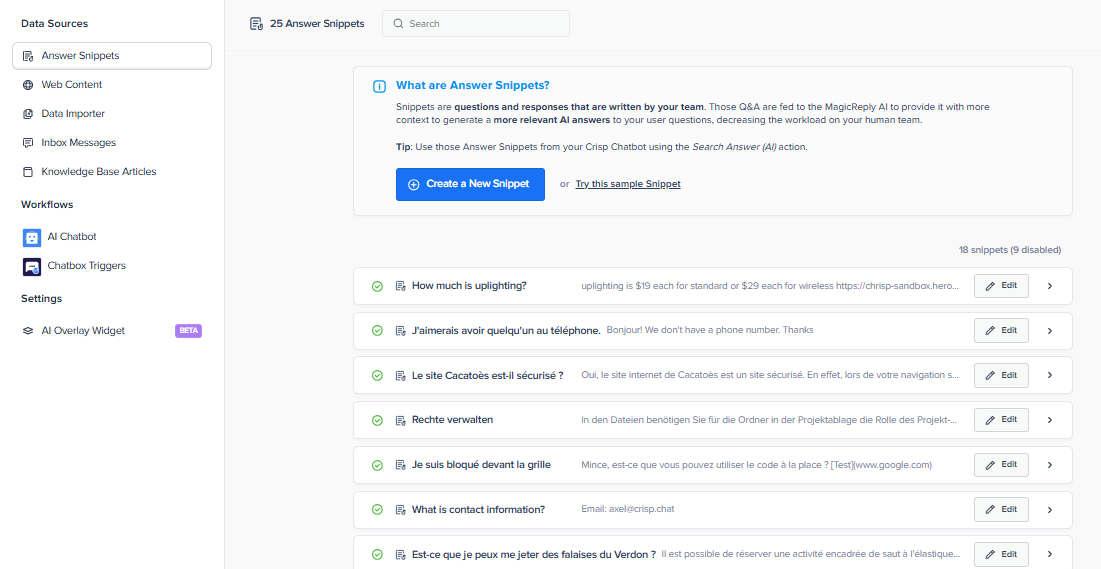Edit the falaises du Verdon snippet
1101x569 pixels.
point(1001,554)
